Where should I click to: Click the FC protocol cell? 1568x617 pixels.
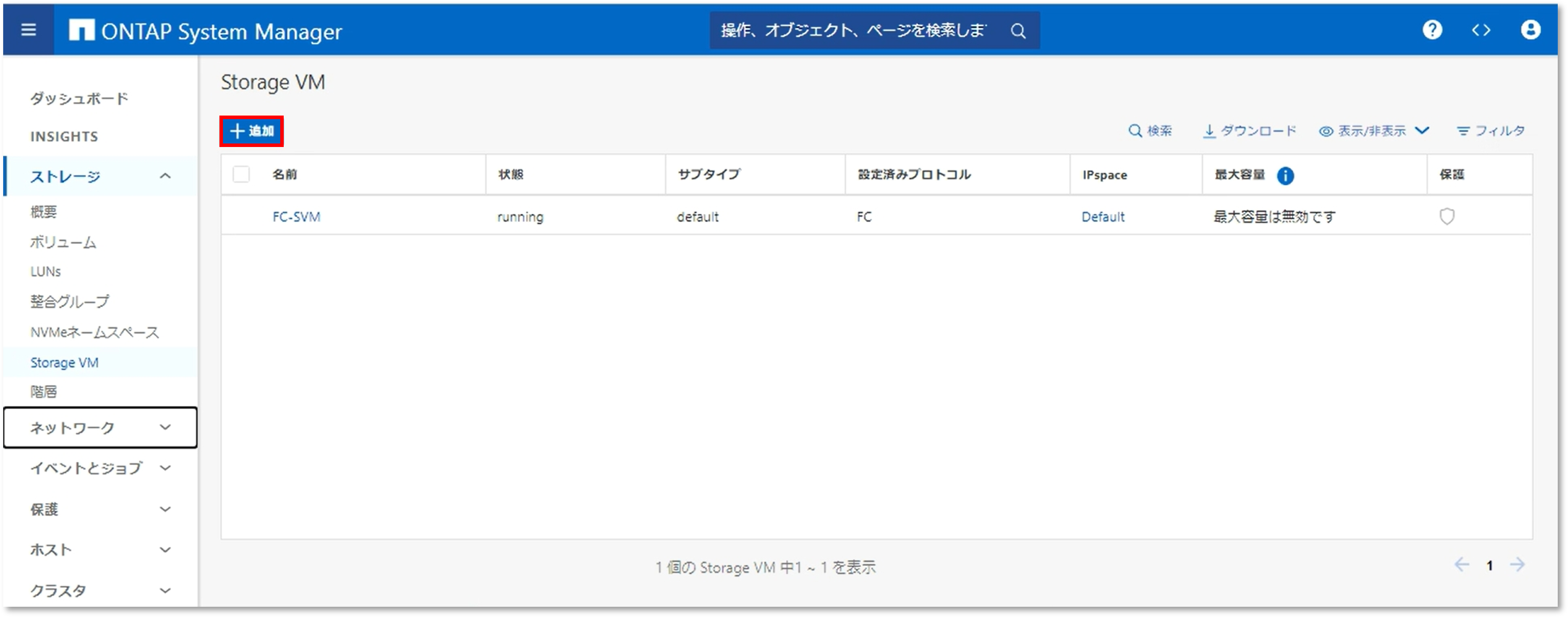(864, 217)
